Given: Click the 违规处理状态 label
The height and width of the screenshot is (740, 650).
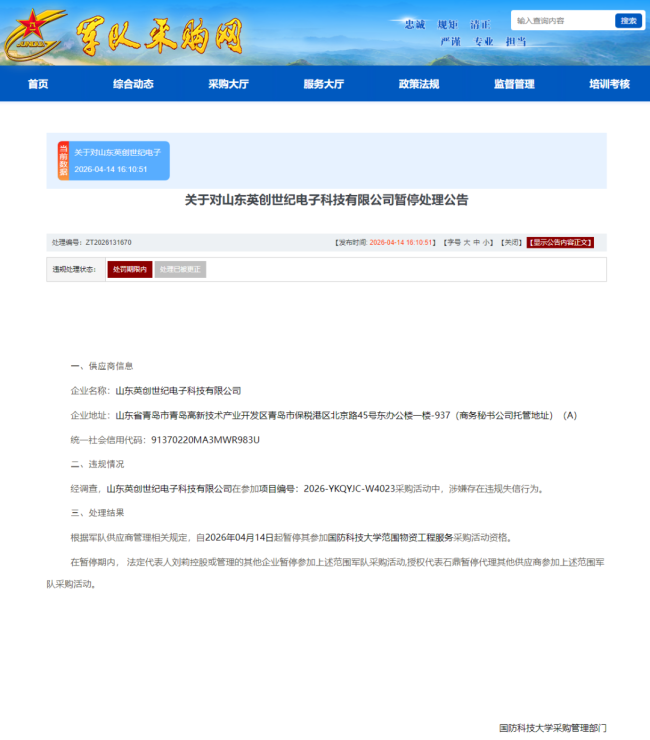Looking at the screenshot, I should point(74,269).
